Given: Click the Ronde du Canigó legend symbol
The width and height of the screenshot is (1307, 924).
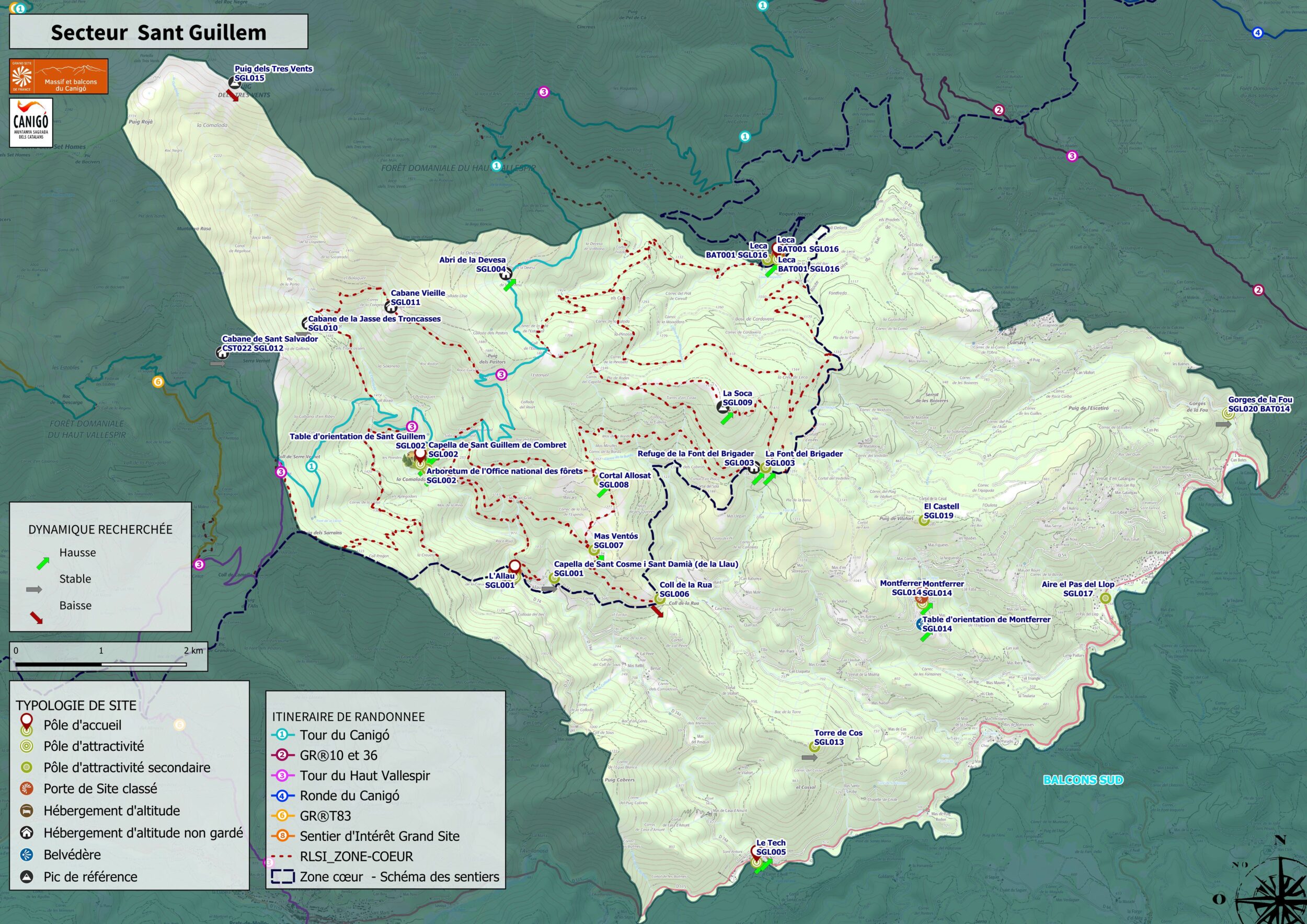Looking at the screenshot, I should pyautogui.click(x=282, y=795).
